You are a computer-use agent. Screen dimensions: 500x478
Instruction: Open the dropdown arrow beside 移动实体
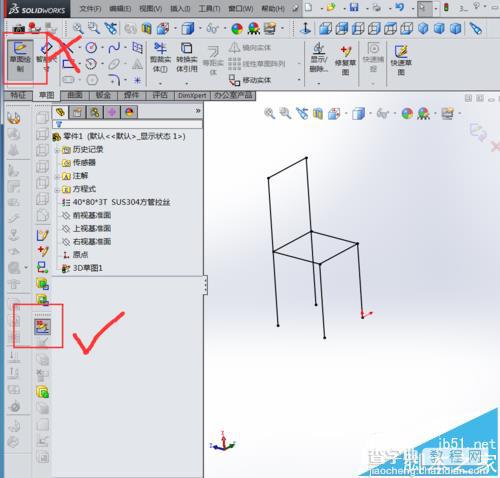click(x=299, y=80)
